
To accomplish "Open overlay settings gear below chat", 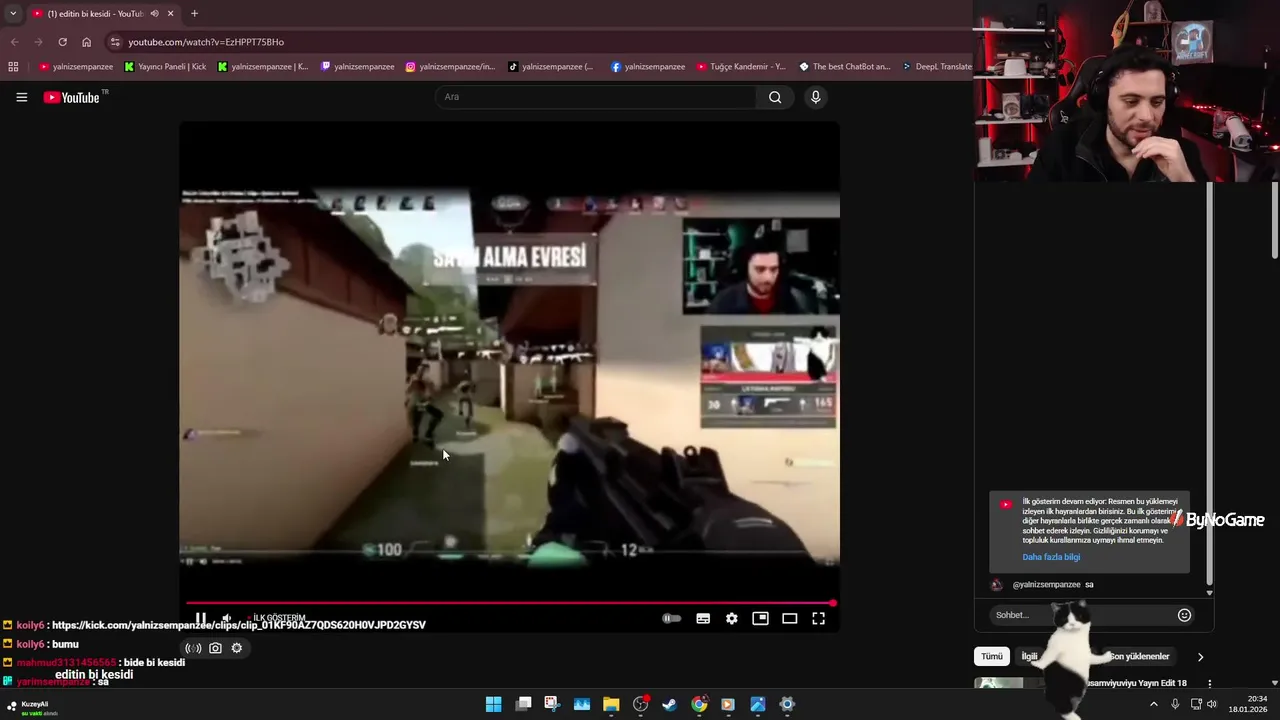I will tap(237, 648).
